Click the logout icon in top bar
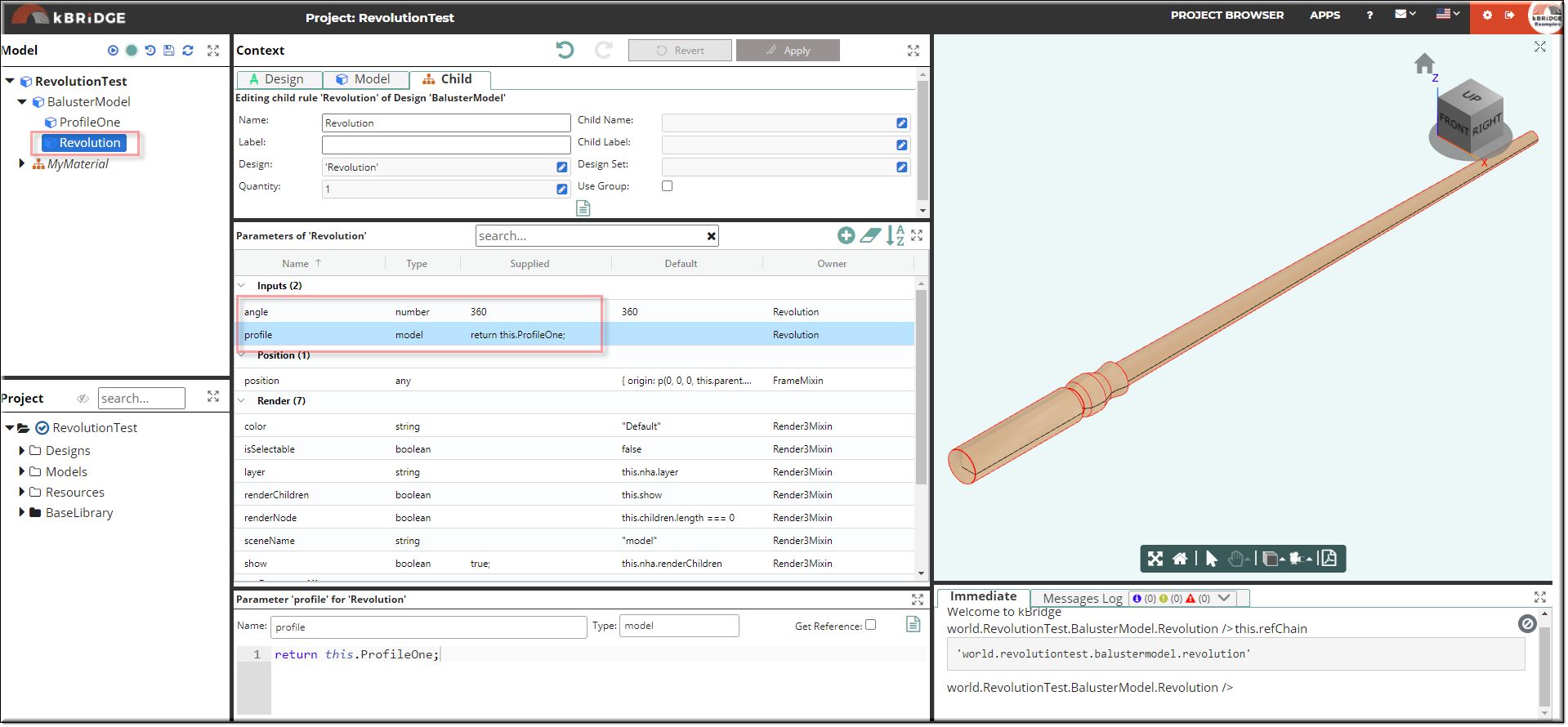1568x727 pixels. [x=1509, y=15]
